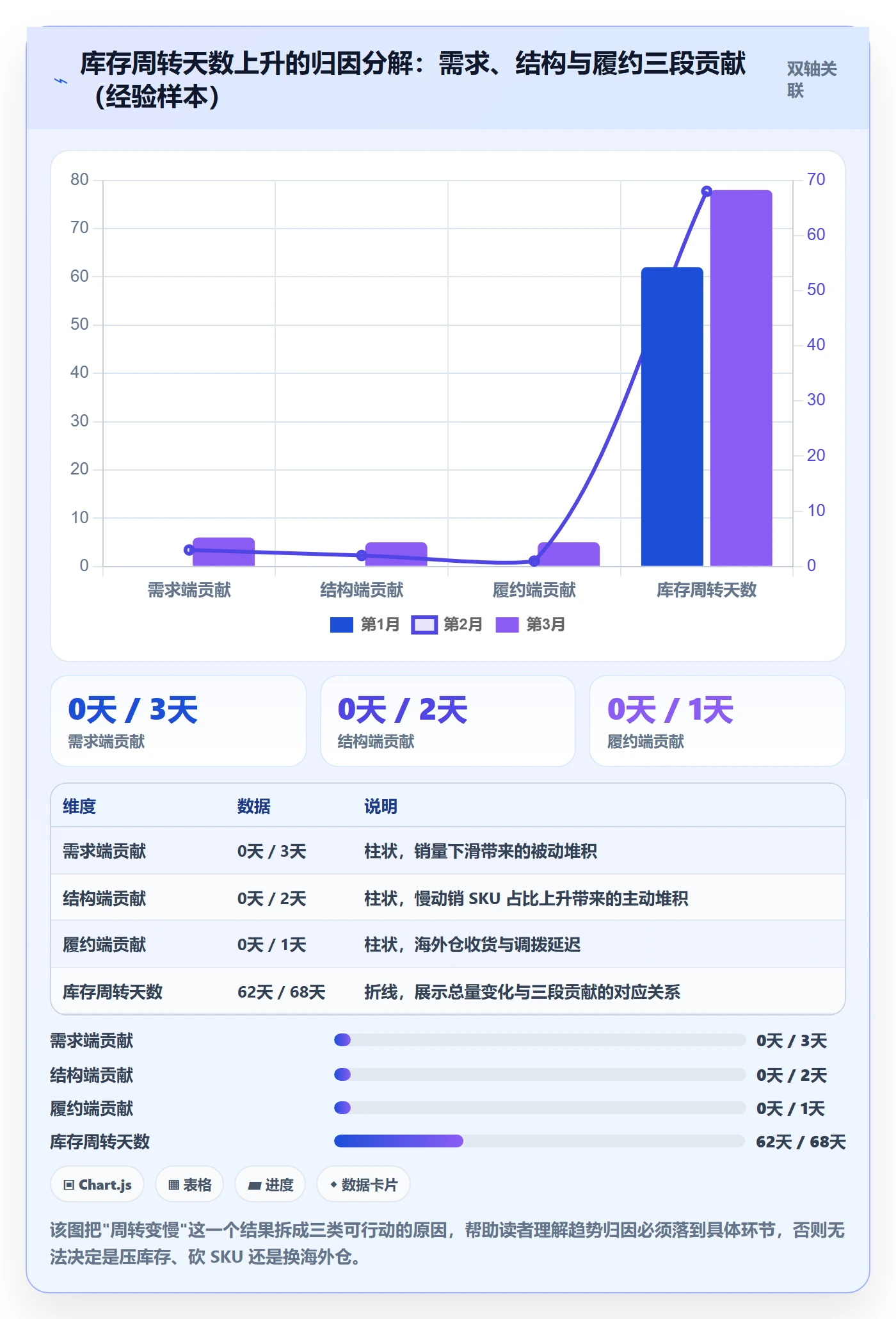Click the footer paragraph starting 该图把"周转变慢"
The width and height of the screenshot is (896, 1319).
447,1243
